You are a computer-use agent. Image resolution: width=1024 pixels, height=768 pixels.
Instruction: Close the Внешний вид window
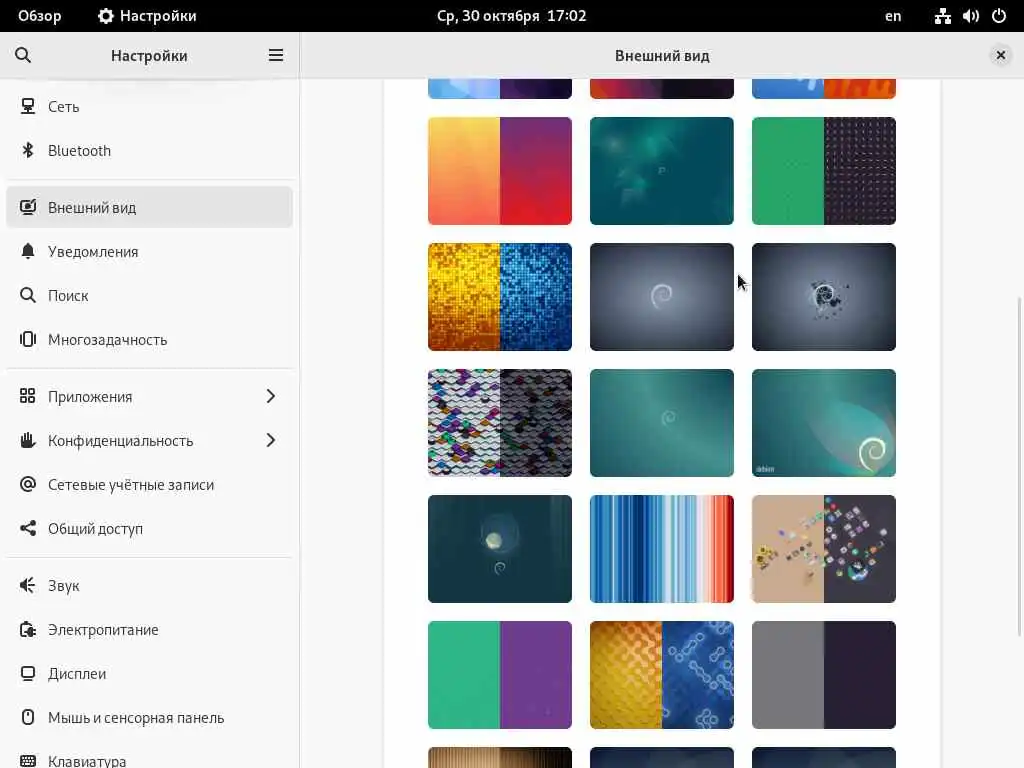coord(1000,56)
